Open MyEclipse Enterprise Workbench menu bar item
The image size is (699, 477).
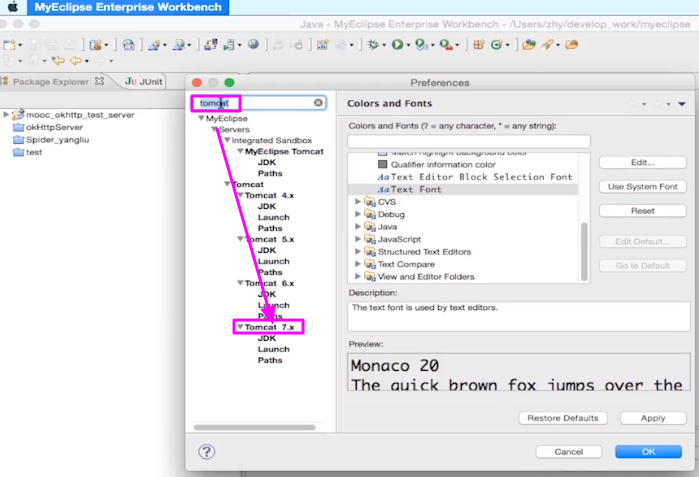(x=128, y=7)
